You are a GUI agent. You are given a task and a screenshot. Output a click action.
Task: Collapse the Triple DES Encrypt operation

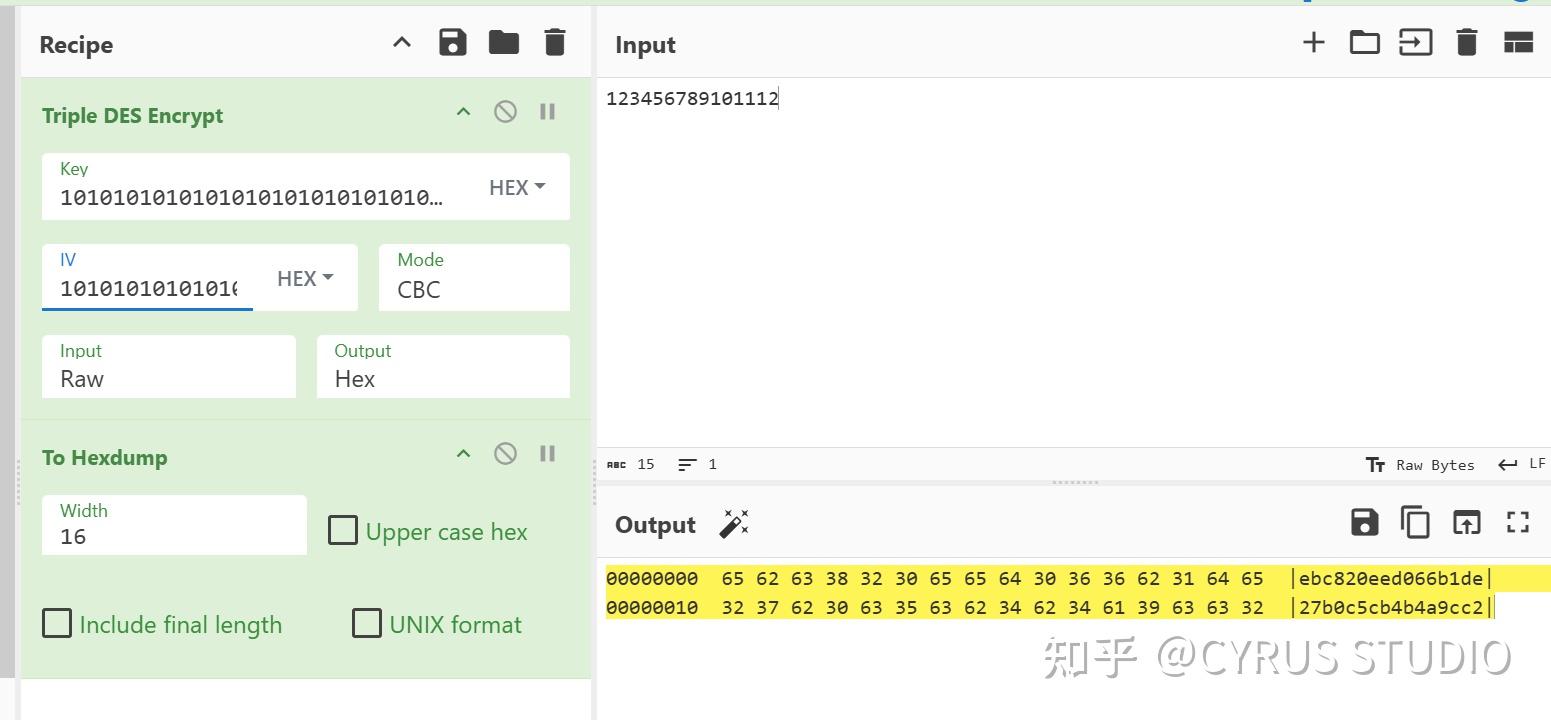pos(463,111)
